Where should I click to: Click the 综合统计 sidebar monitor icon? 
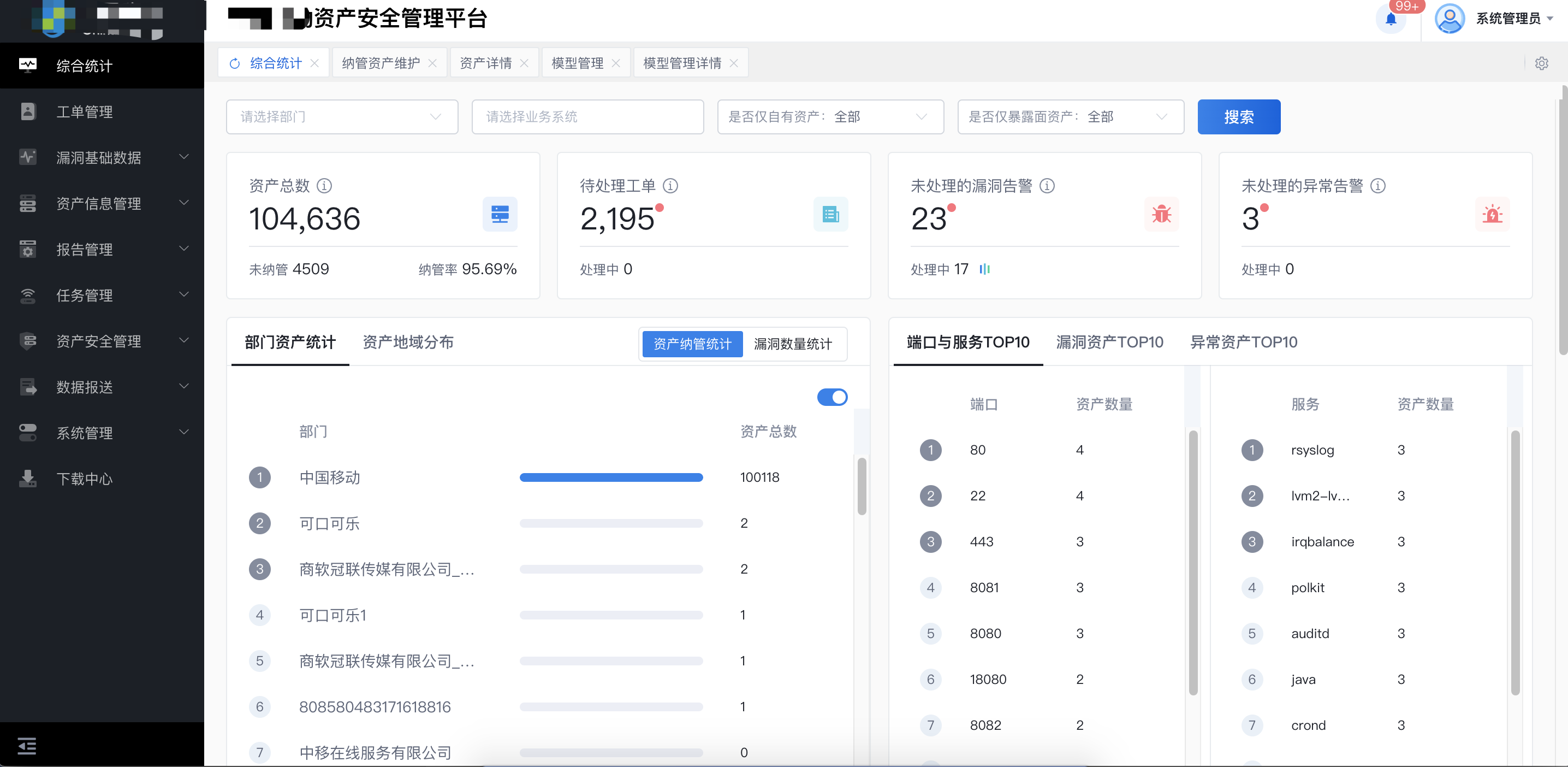coord(27,65)
